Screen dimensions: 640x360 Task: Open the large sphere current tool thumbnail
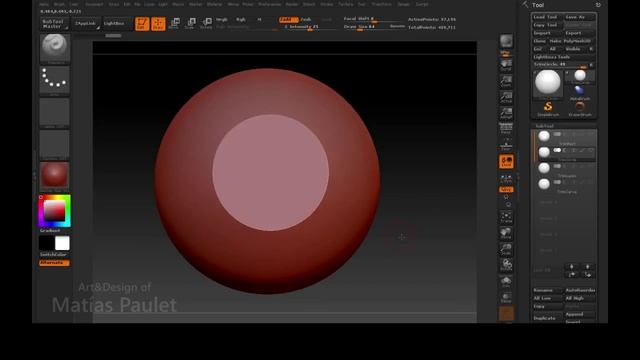pyautogui.click(x=548, y=83)
